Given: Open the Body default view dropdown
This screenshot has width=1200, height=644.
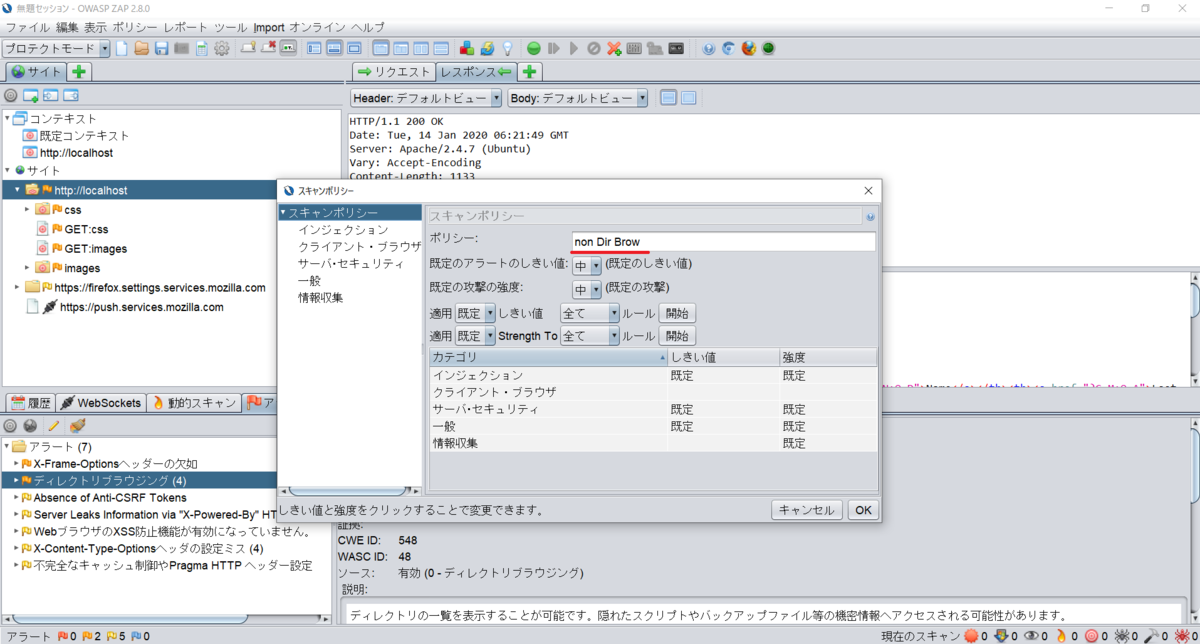Looking at the screenshot, I should click(578, 98).
